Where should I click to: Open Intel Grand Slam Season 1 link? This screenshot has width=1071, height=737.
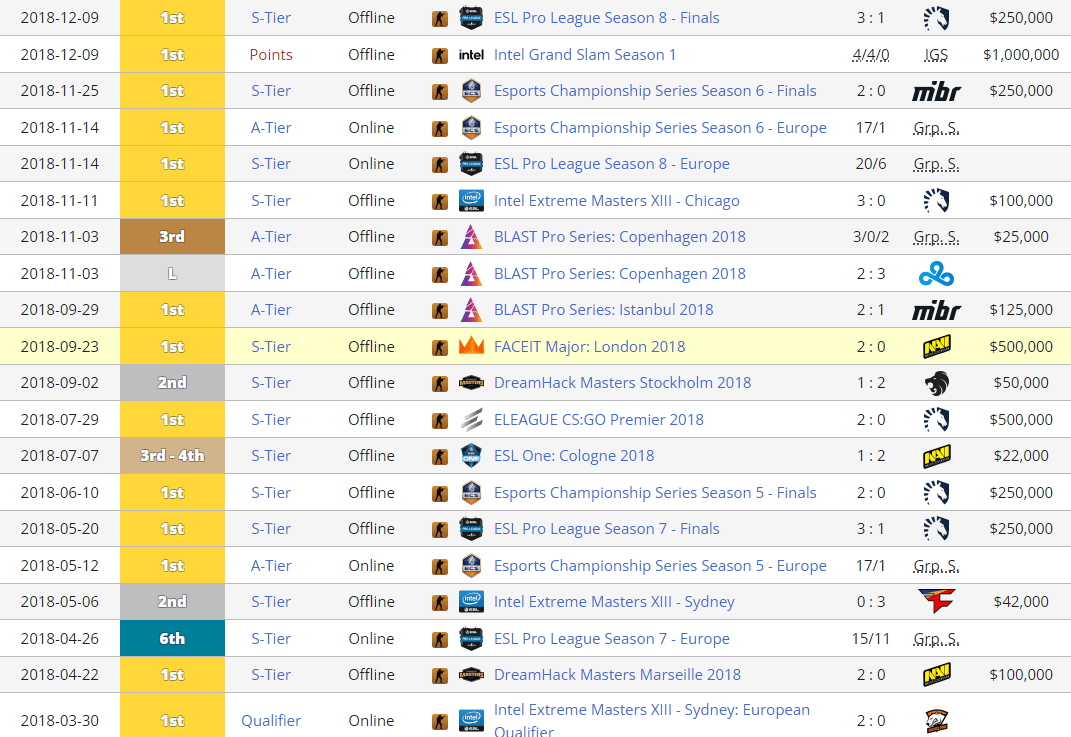click(x=585, y=55)
